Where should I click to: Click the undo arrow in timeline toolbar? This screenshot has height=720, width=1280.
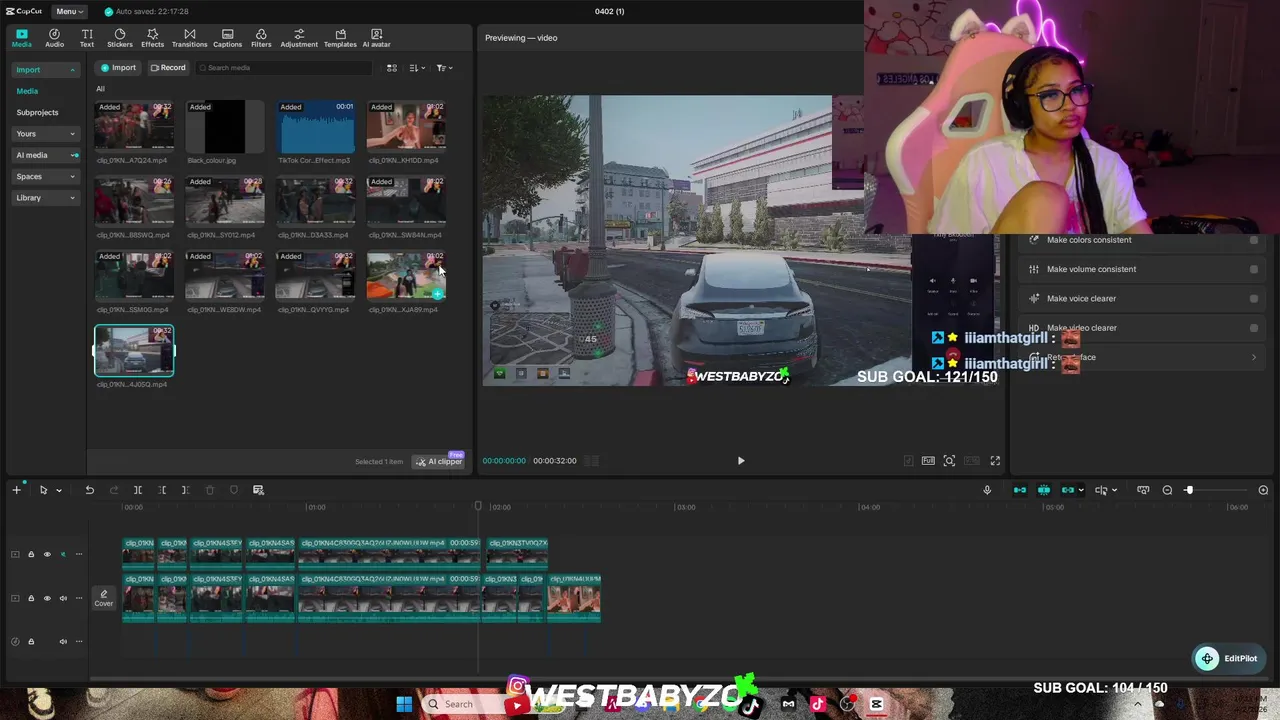pos(89,490)
